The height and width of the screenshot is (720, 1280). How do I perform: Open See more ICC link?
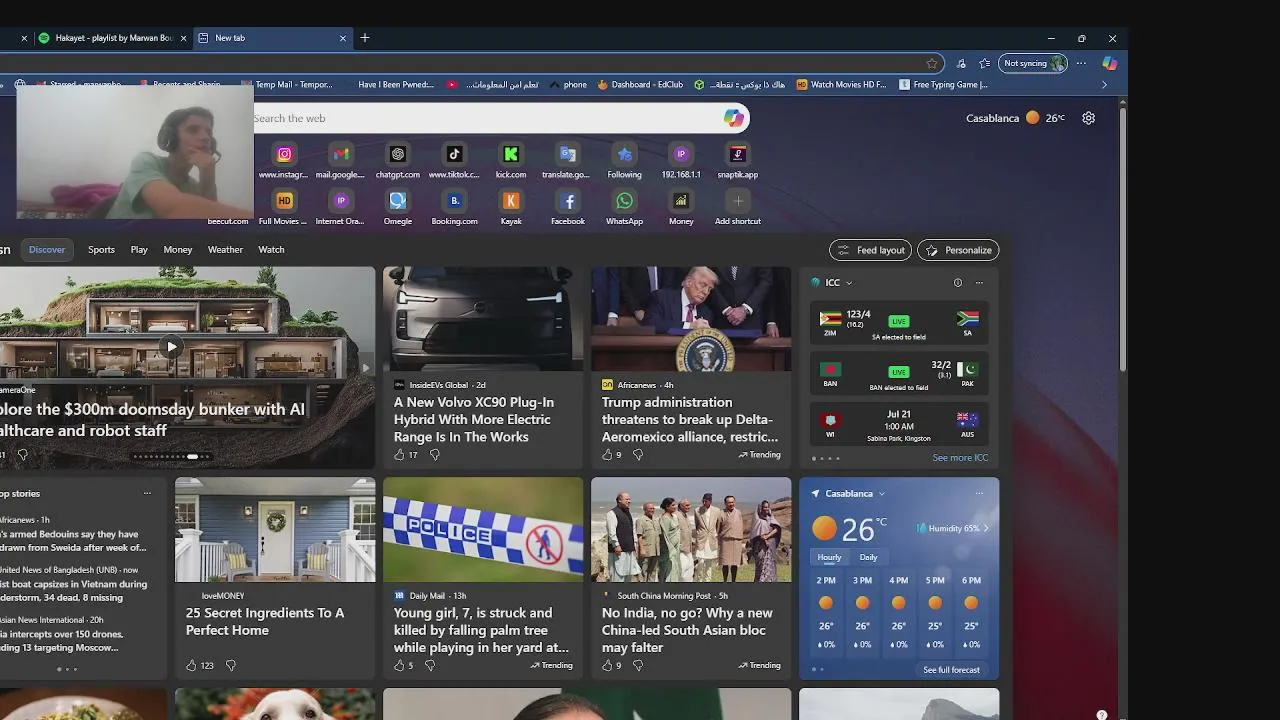960,458
